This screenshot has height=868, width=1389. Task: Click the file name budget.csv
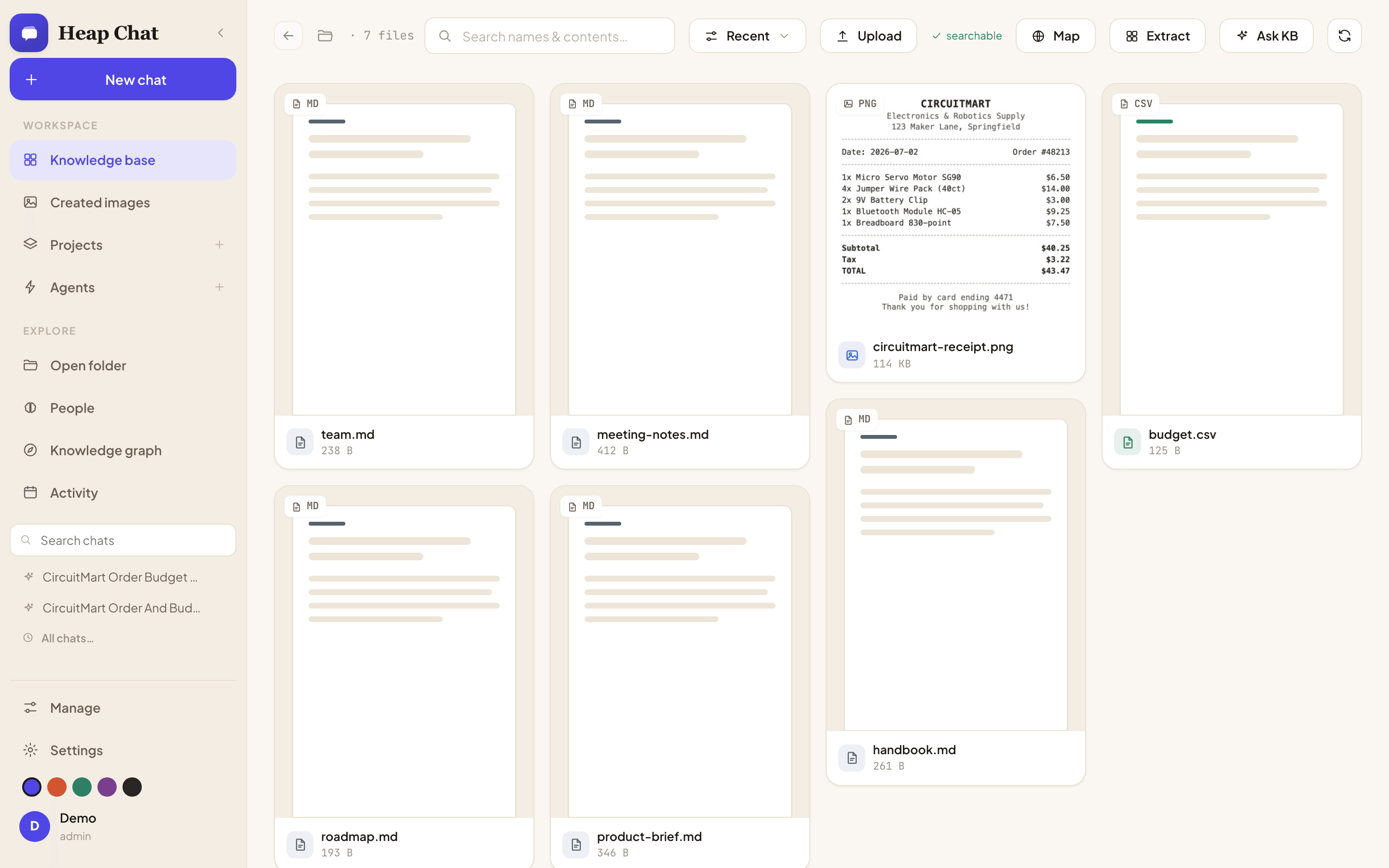click(x=1183, y=434)
